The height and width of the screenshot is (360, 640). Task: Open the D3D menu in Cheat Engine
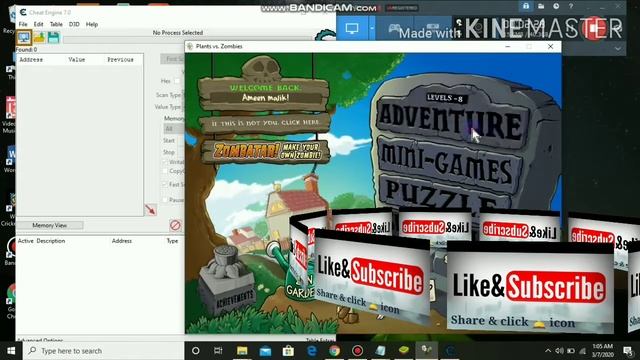74,24
